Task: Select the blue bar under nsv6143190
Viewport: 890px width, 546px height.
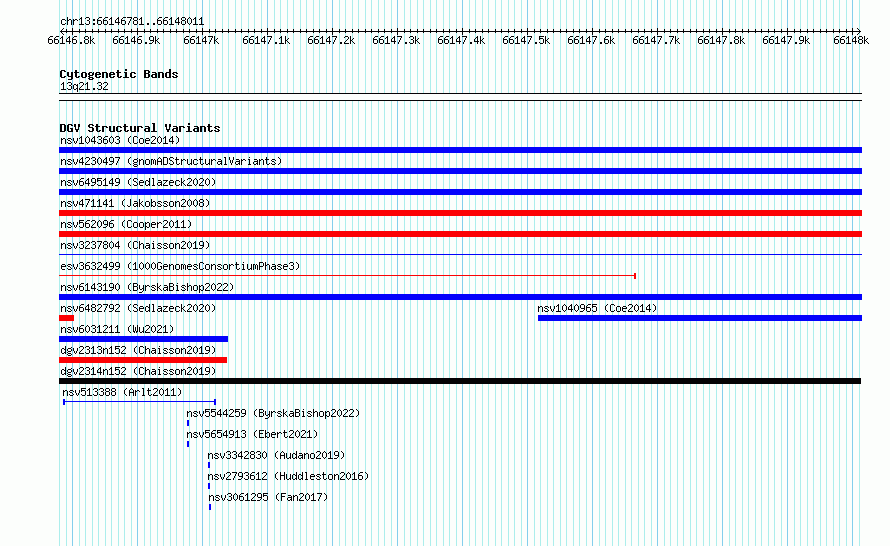Action: 460,297
